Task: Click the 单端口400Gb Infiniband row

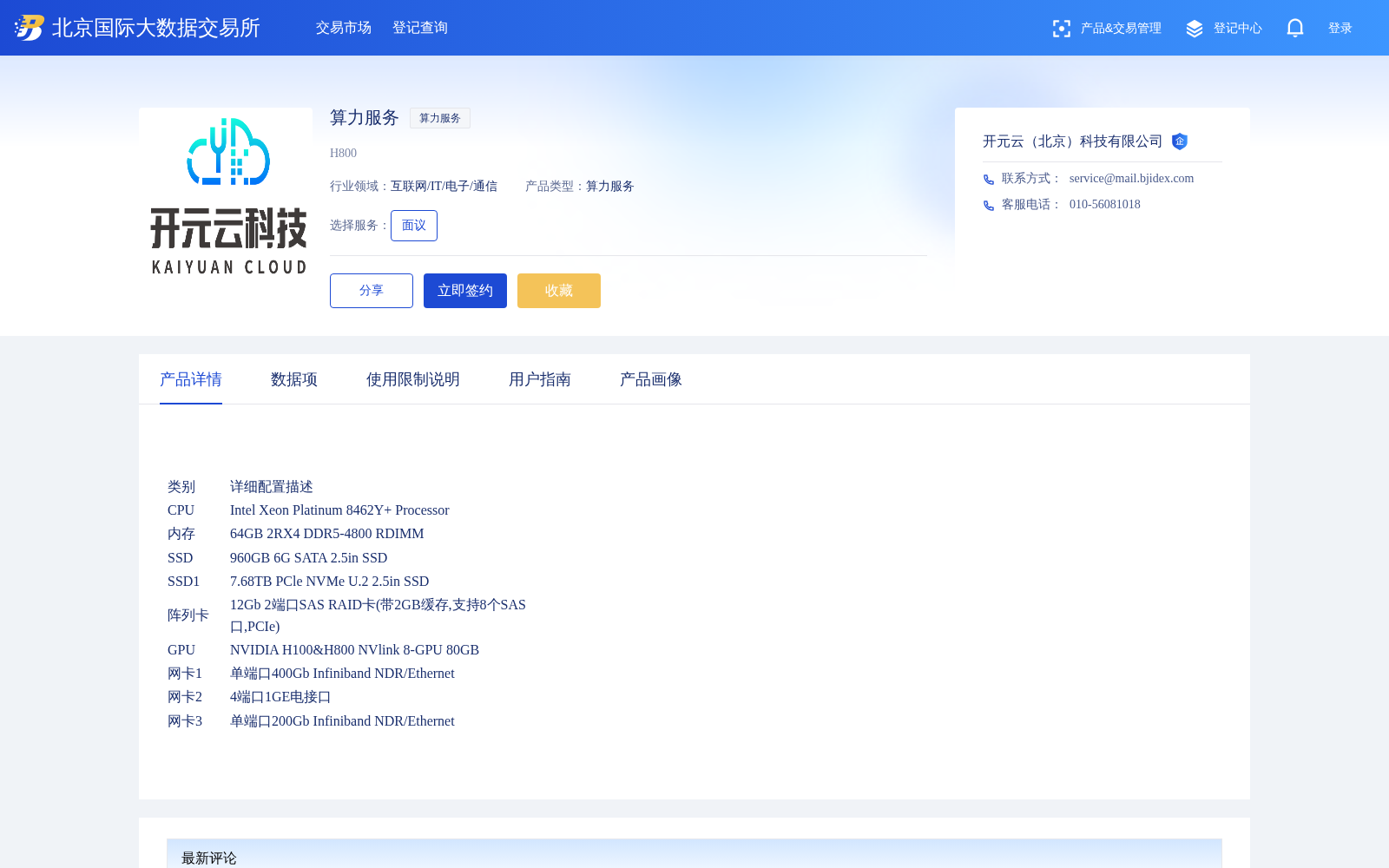Action: coord(342,674)
